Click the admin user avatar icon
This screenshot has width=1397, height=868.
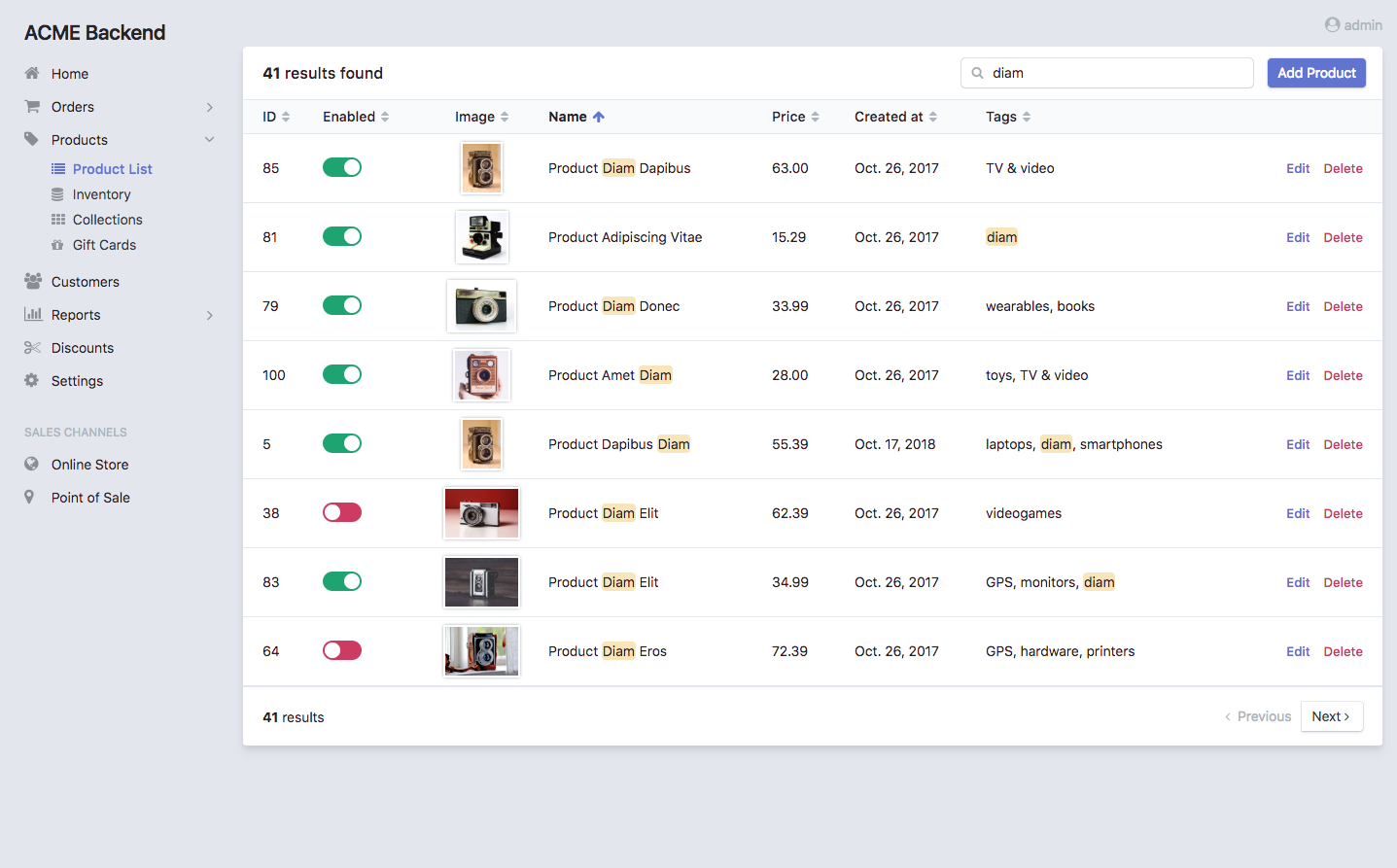pyautogui.click(x=1332, y=25)
